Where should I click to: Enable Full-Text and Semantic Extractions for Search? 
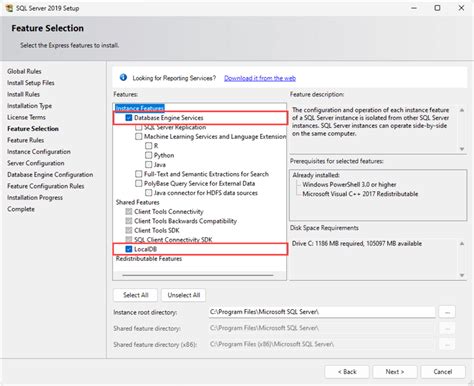coord(139,174)
